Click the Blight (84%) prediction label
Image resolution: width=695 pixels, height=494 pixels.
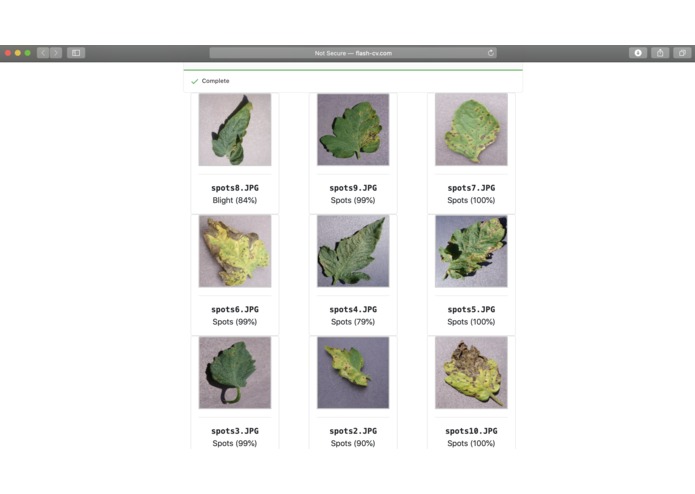[235, 200]
